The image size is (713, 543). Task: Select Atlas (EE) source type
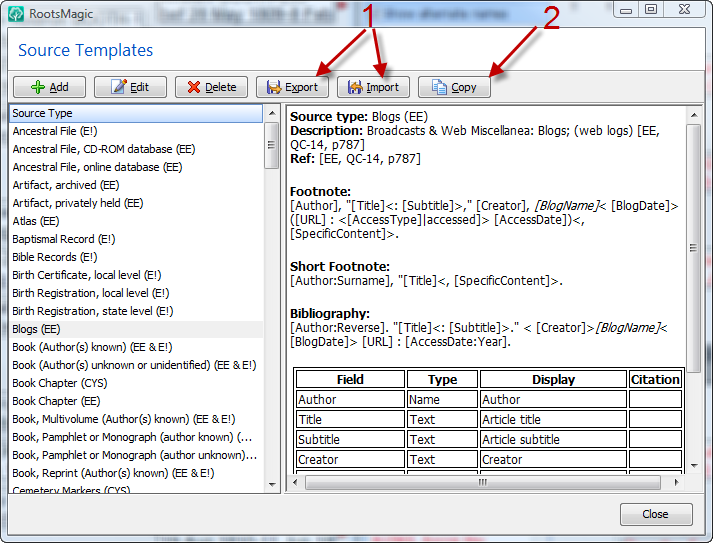pyautogui.click(x=136, y=221)
